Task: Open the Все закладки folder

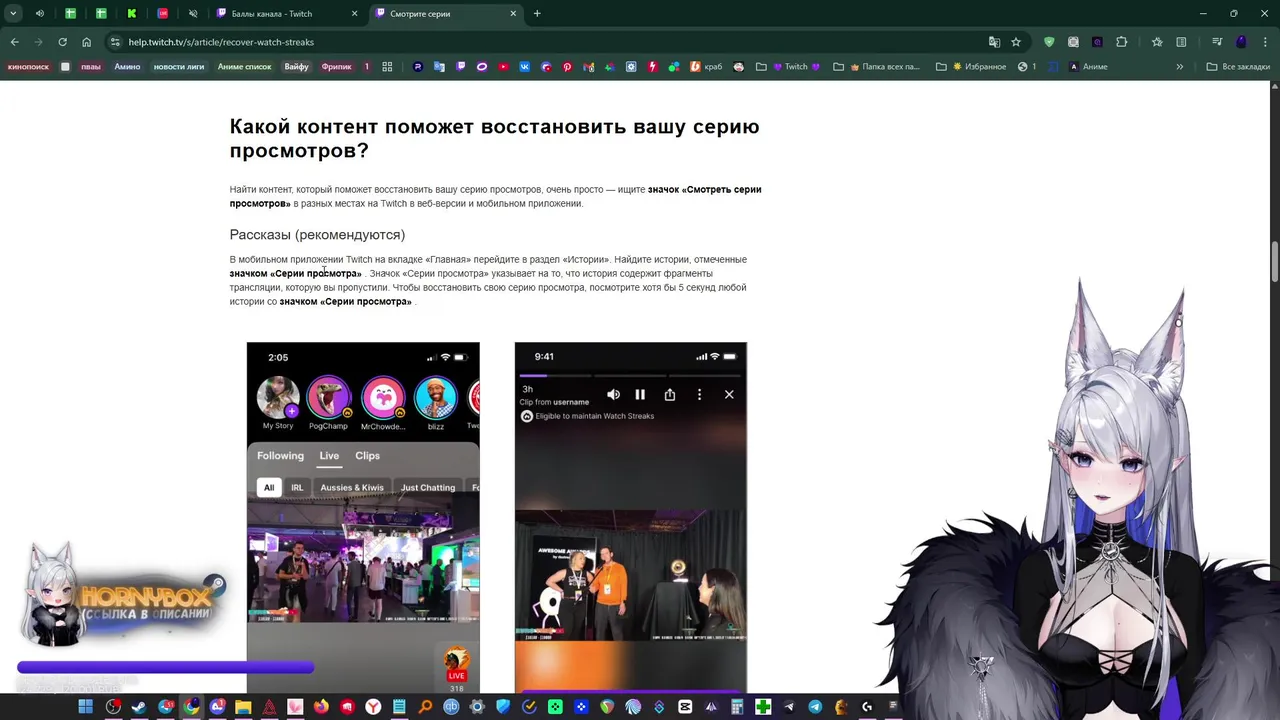Action: click(1238, 67)
